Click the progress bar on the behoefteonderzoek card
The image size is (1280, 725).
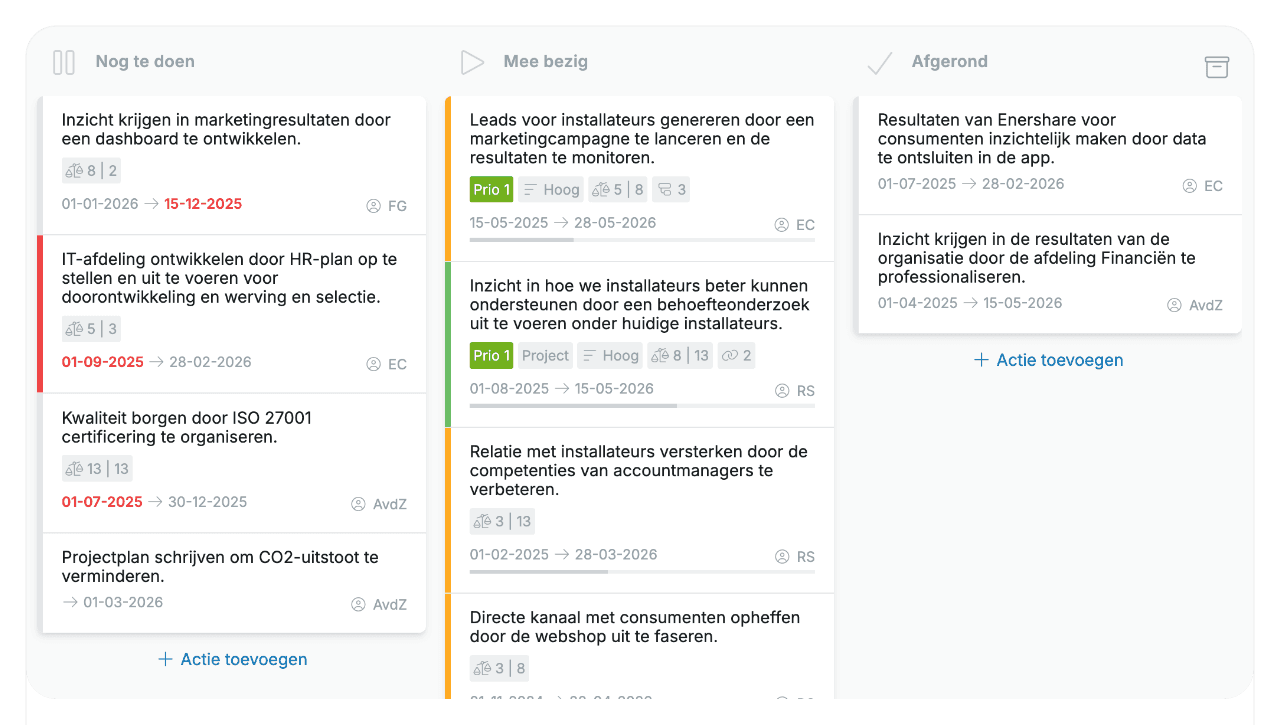pos(642,406)
